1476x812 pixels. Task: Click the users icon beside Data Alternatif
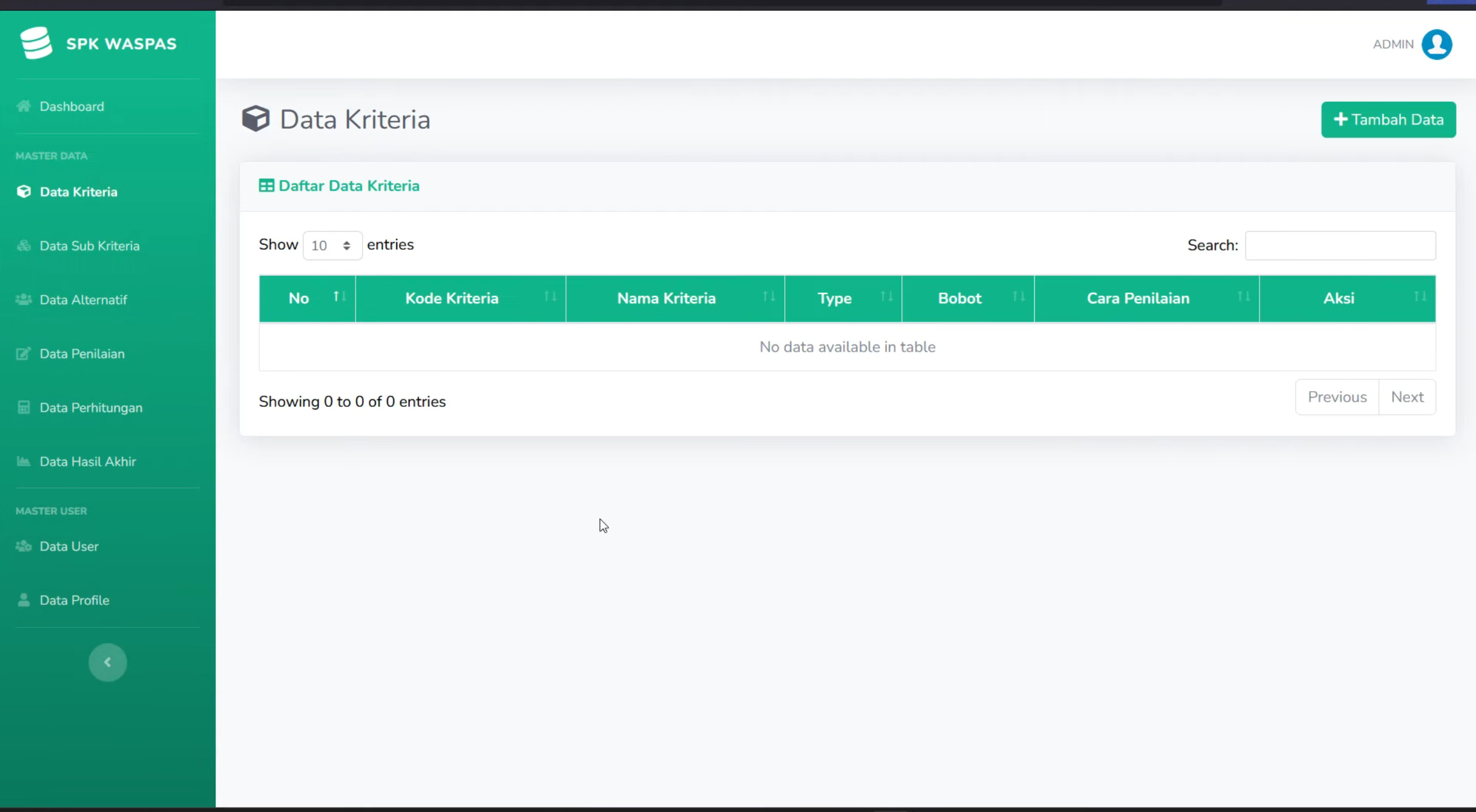pos(24,300)
